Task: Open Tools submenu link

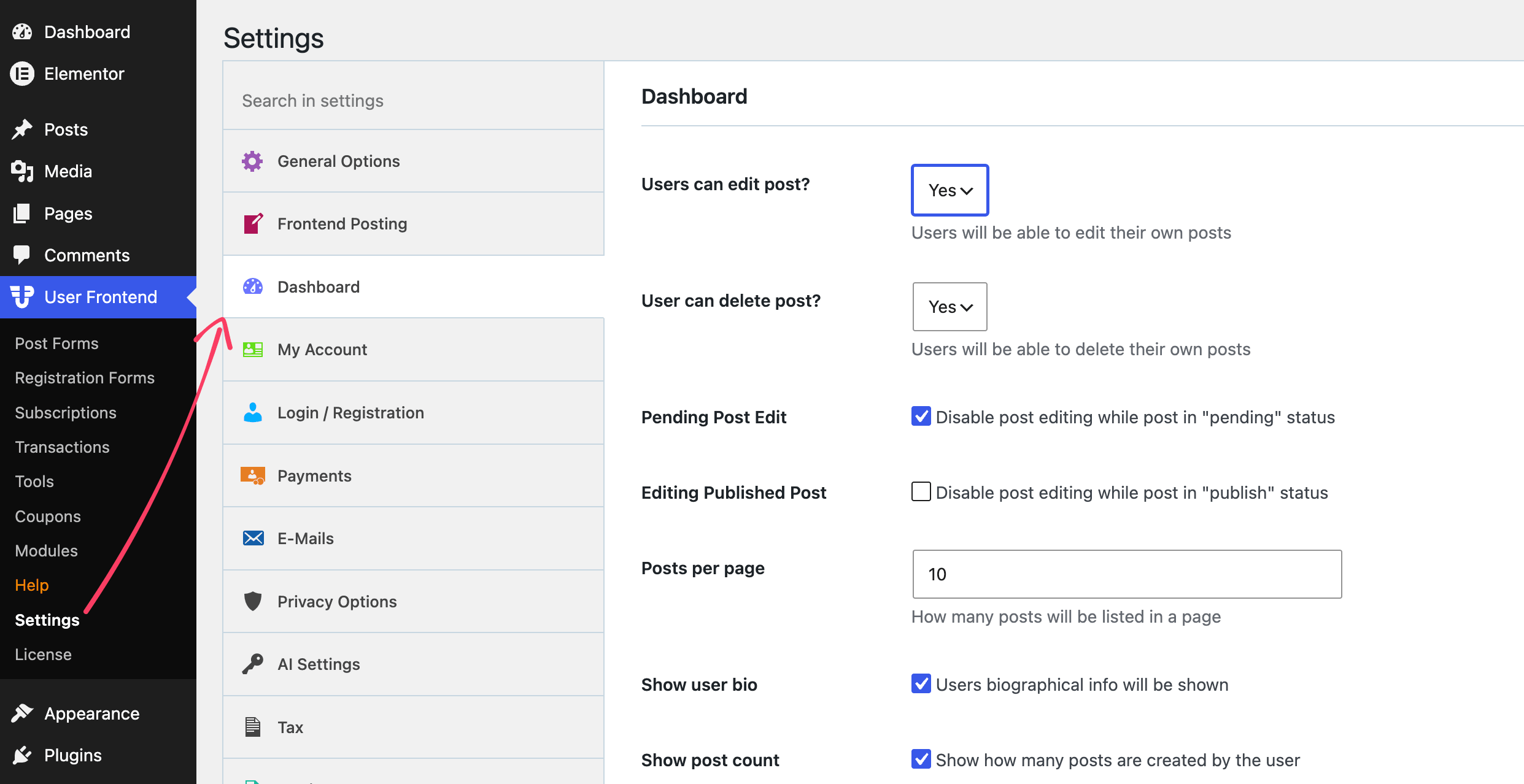Action: (34, 482)
